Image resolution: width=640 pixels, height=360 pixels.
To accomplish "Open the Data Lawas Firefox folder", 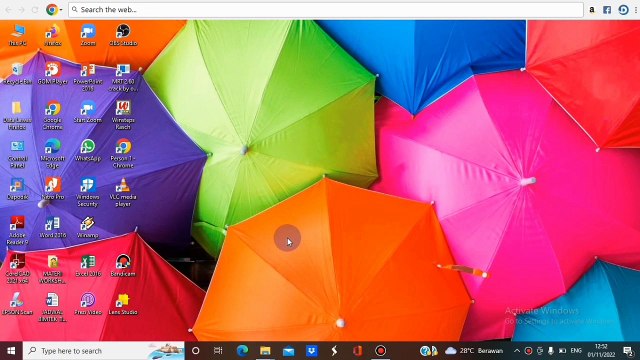I will [18, 115].
